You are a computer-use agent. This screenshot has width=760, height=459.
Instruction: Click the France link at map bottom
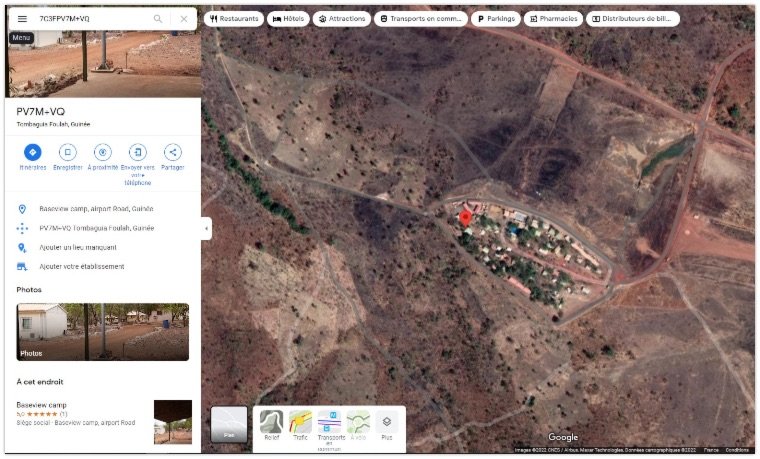tap(711, 450)
